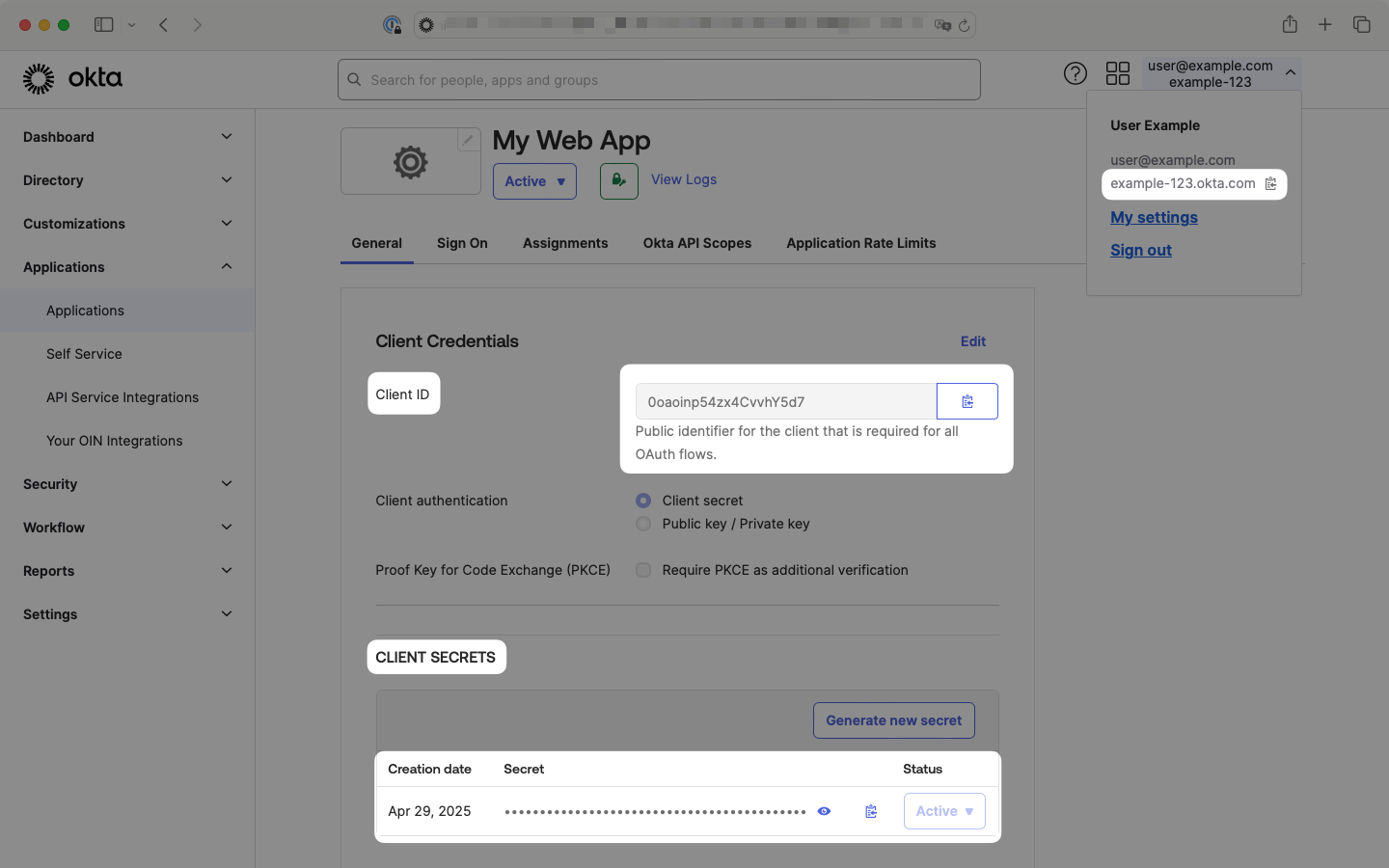Copy the Client ID value

(967, 400)
